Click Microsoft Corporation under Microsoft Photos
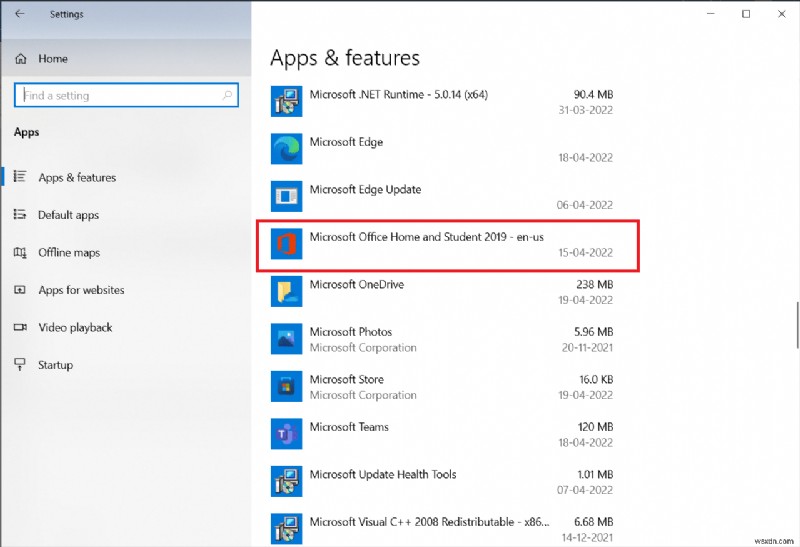This screenshot has height=547, width=800. click(363, 347)
